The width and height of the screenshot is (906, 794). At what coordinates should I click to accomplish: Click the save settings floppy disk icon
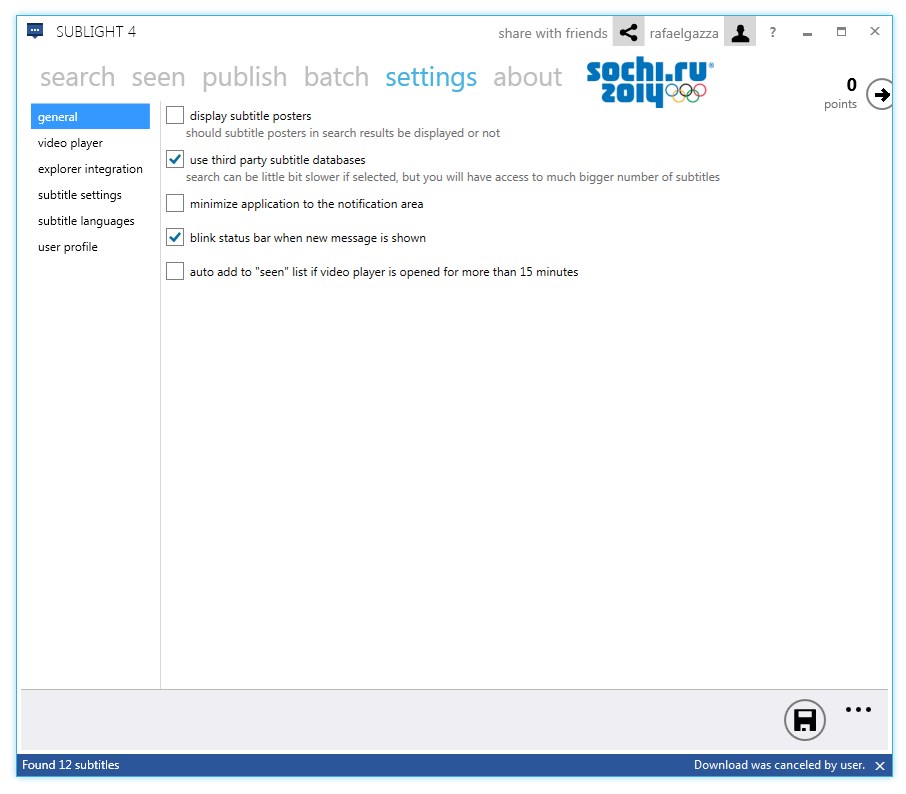[x=805, y=720]
